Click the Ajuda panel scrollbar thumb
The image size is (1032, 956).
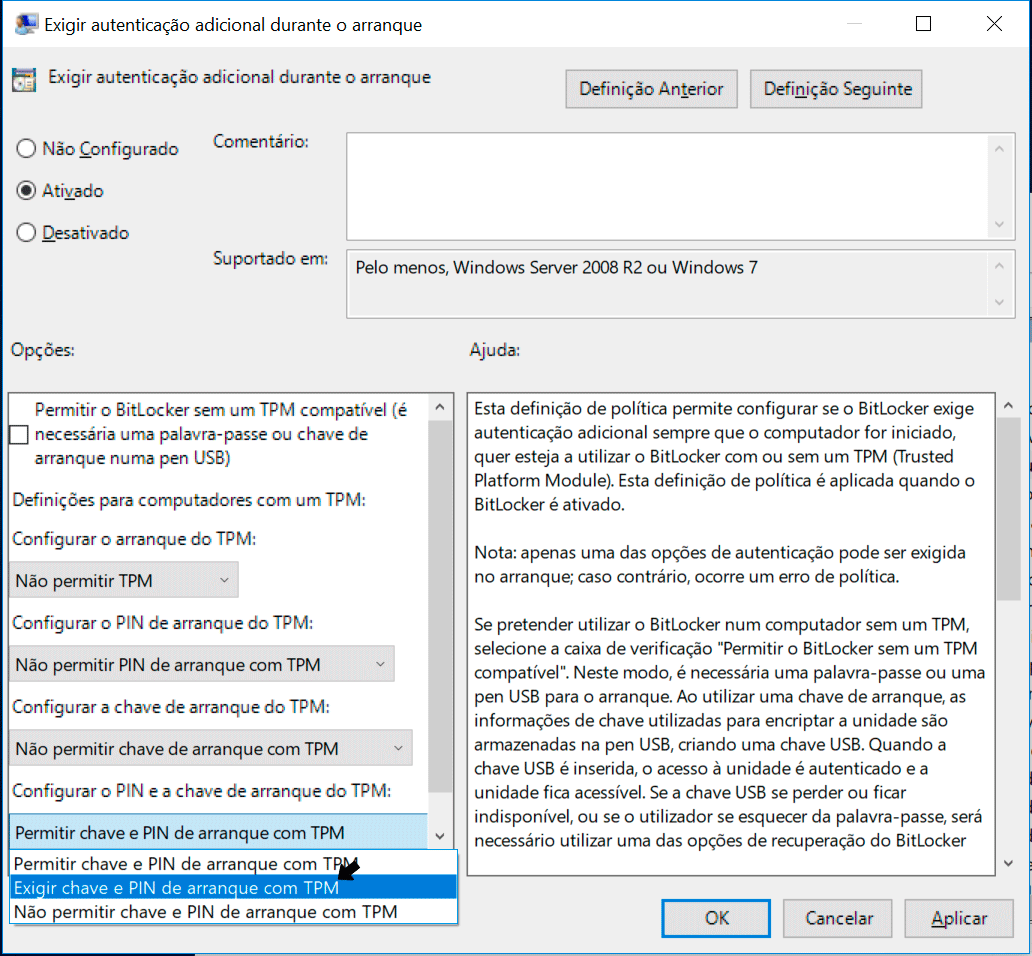[1008, 509]
